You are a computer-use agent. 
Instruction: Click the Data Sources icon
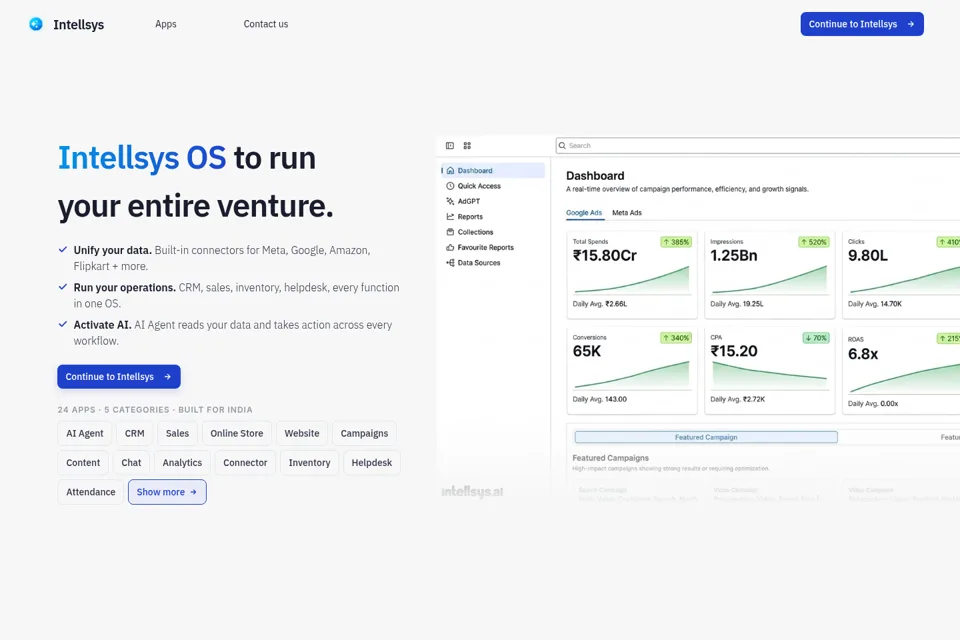click(x=451, y=262)
